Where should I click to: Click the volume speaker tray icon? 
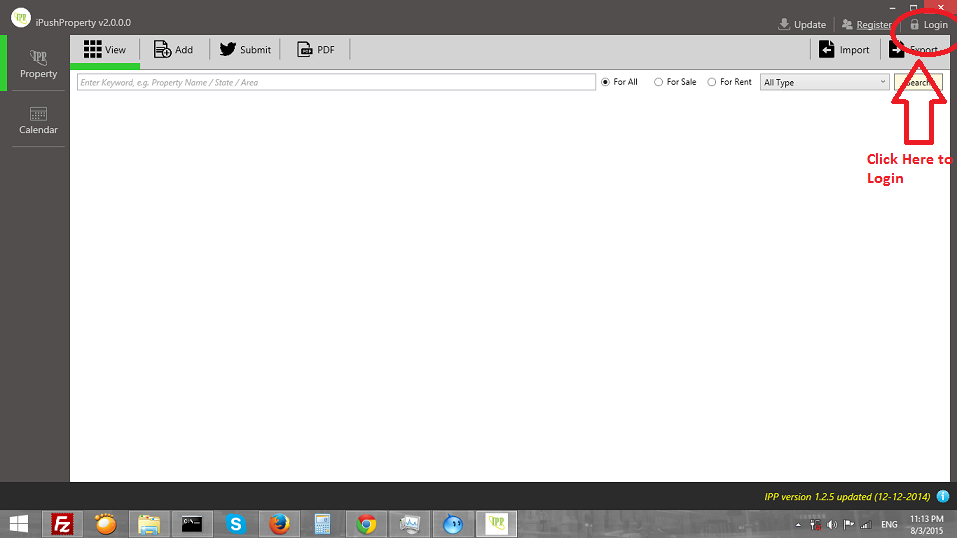(x=832, y=525)
